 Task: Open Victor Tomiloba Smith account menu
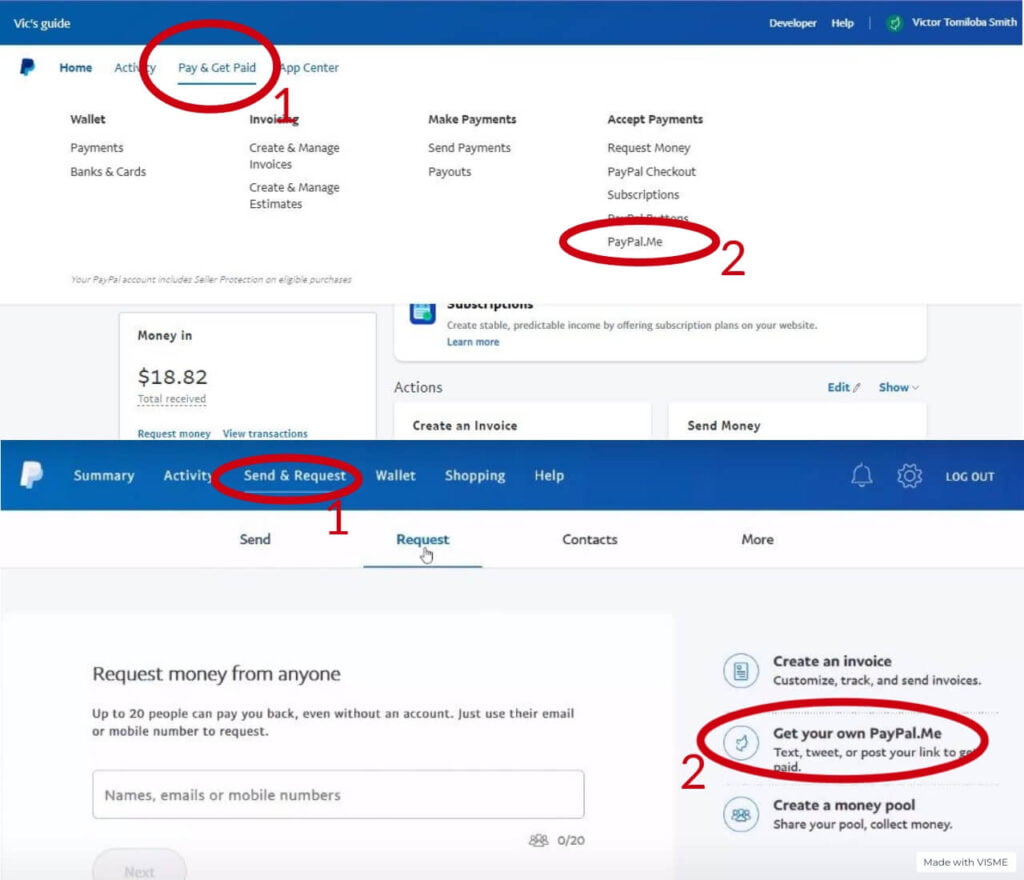tap(964, 22)
